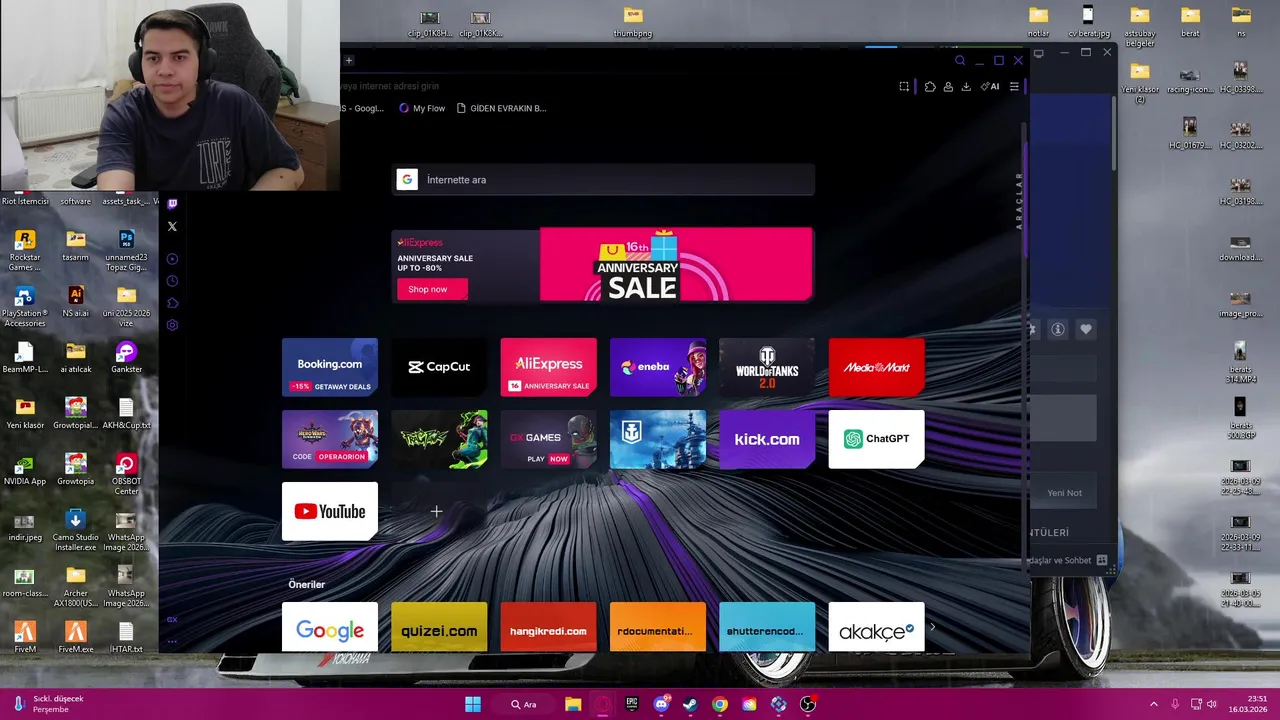Add a new speed dial with plus tile
The height and width of the screenshot is (720, 1280).
click(437, 511)
